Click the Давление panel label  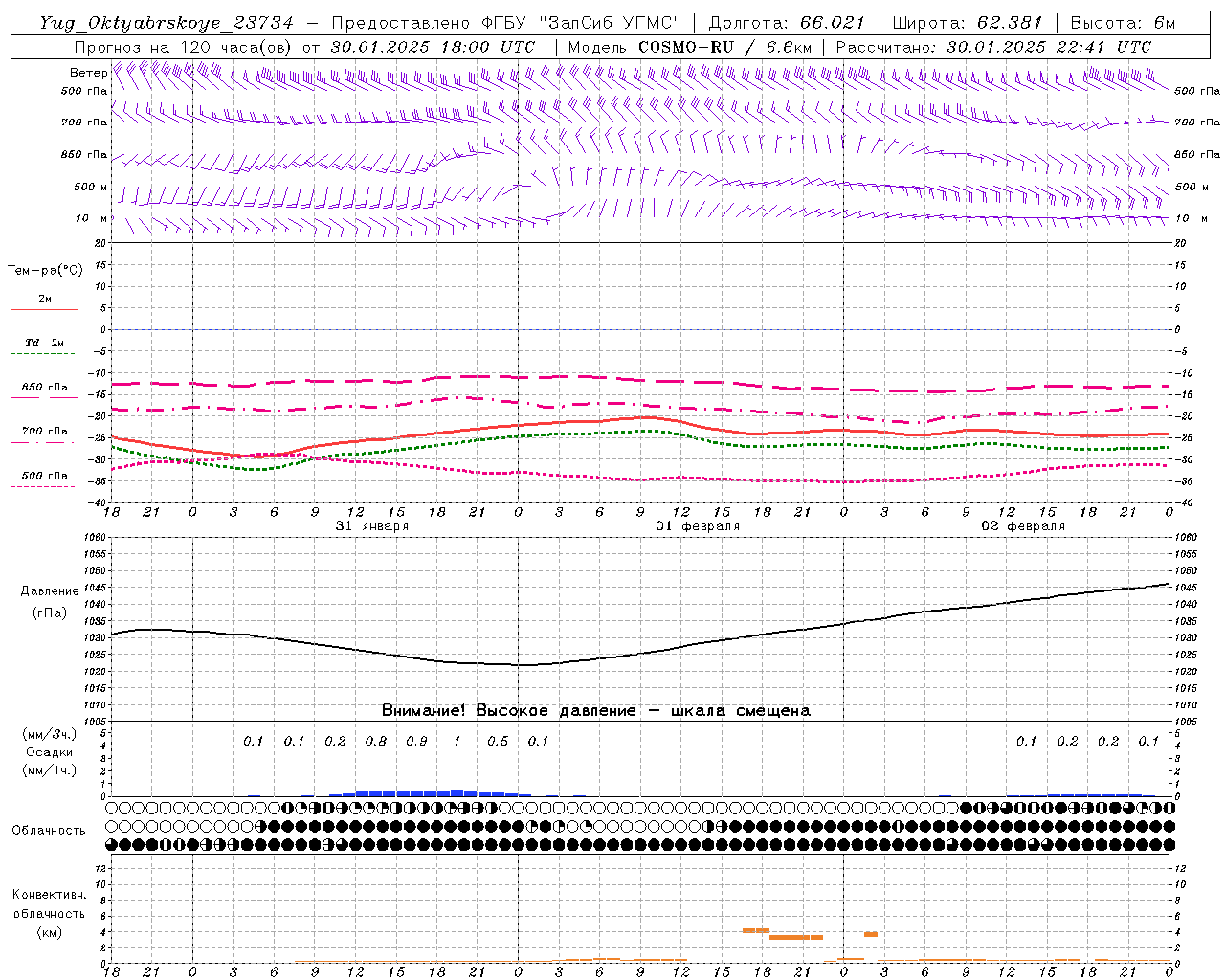(x=50, y=591)
